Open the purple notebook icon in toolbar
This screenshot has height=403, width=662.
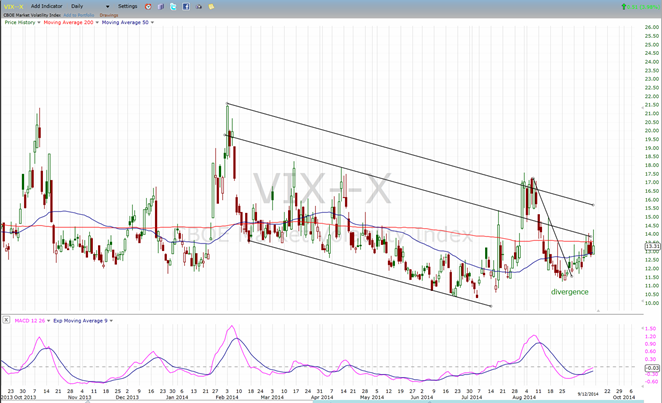pos(161,7)
